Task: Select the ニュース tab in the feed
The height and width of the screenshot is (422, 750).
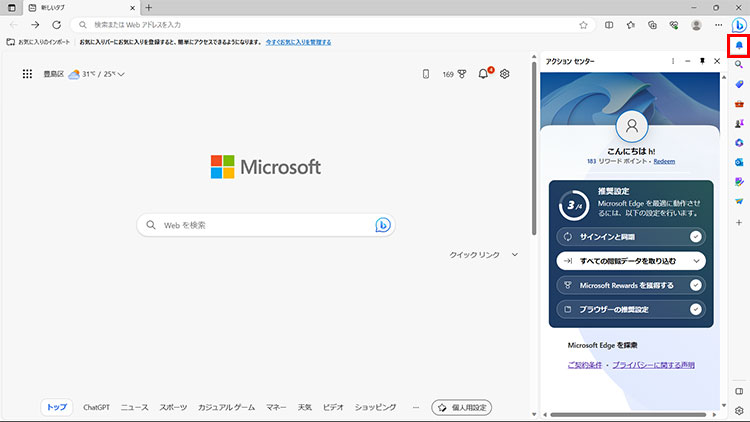Action: pos(134,407)
